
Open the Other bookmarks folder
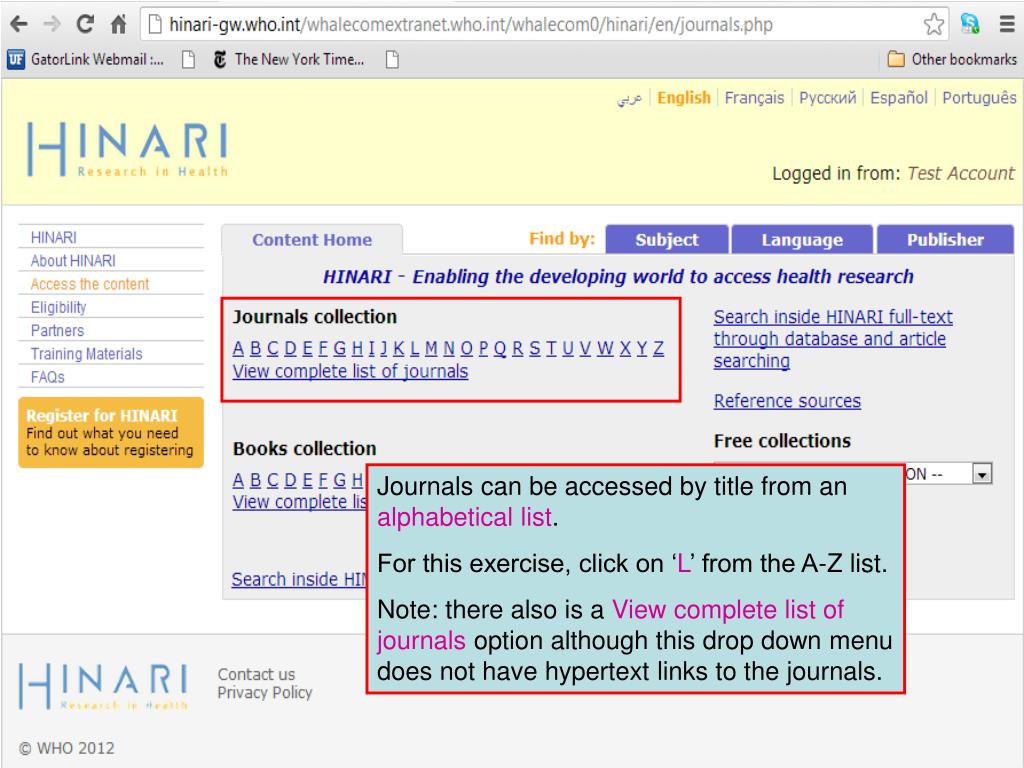(952, 59)
